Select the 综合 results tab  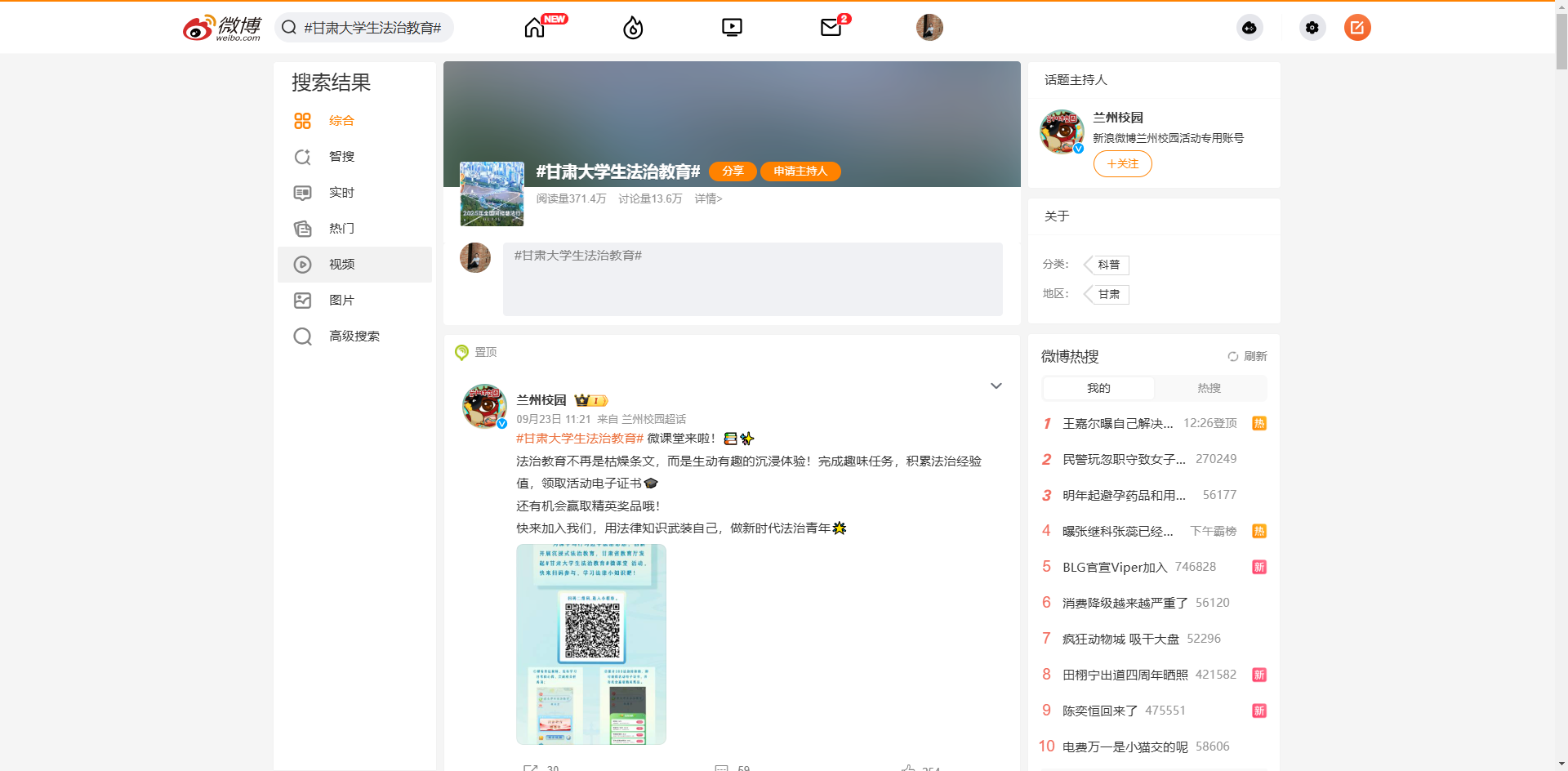coord(341,120)
